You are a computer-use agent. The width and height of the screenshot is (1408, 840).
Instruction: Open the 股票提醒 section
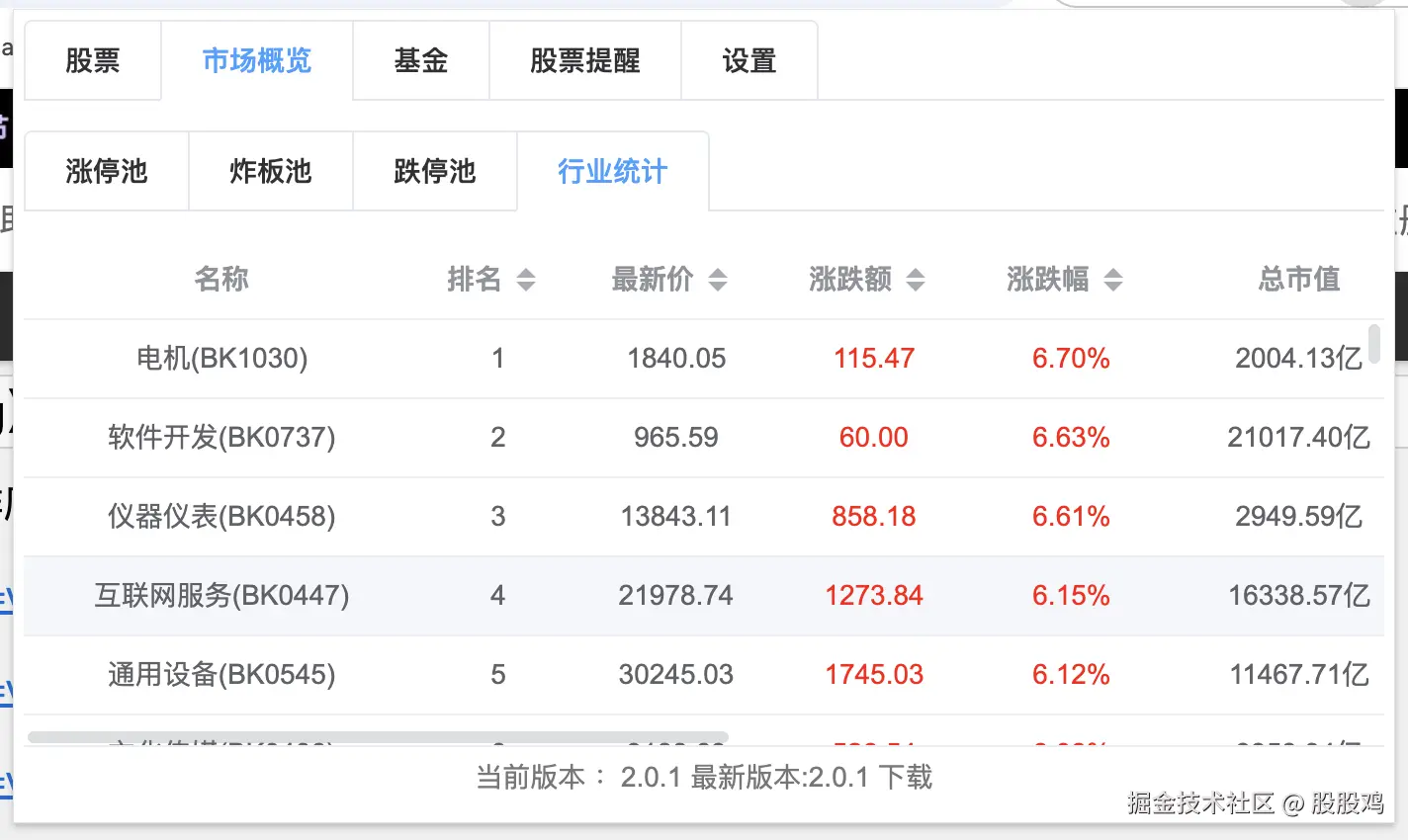pyautogui.click(x=584, y=60)
